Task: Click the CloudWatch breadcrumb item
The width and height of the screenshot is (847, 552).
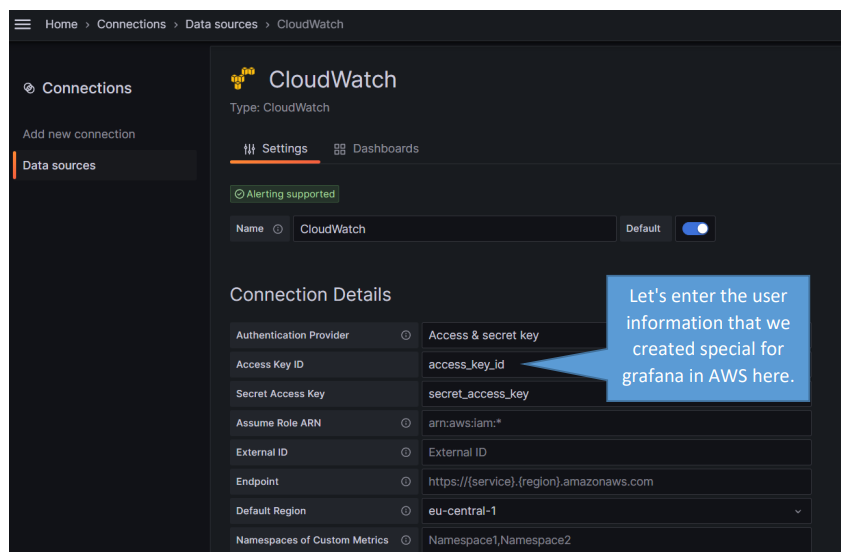Action: [x=310, y=24]
